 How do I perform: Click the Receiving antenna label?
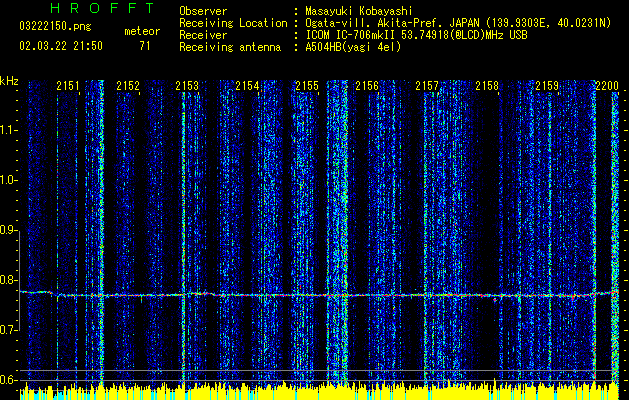click(x=230, y=47)
